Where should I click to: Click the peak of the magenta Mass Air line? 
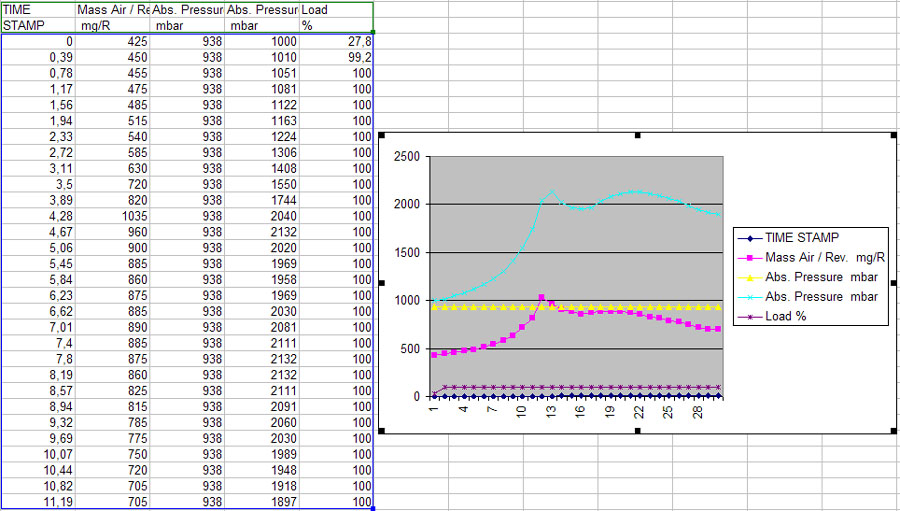click(541, 296)
